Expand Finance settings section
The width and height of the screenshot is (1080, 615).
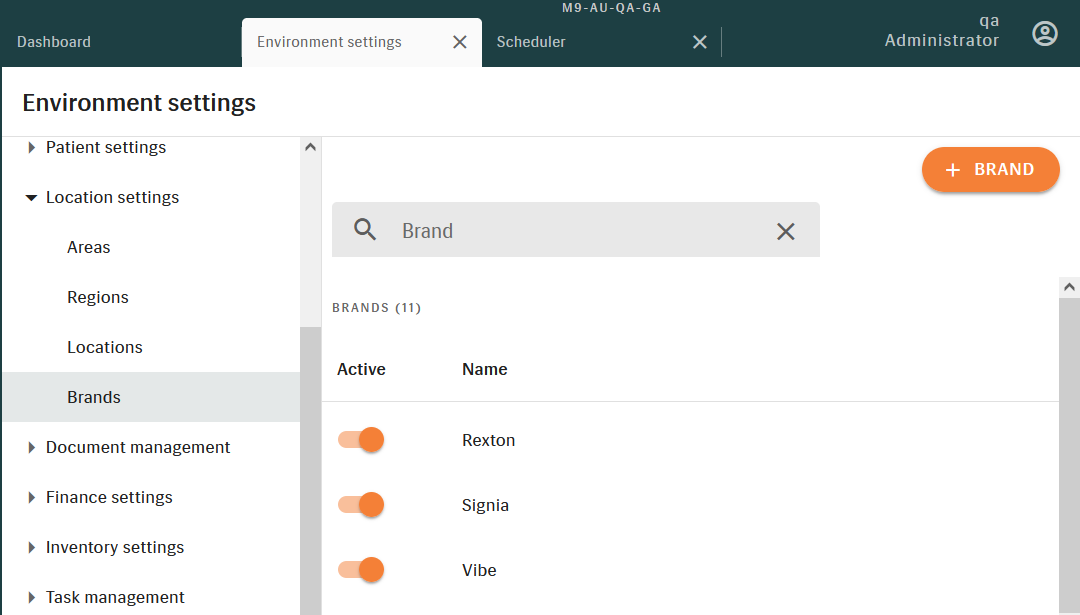tap(31, 497)
